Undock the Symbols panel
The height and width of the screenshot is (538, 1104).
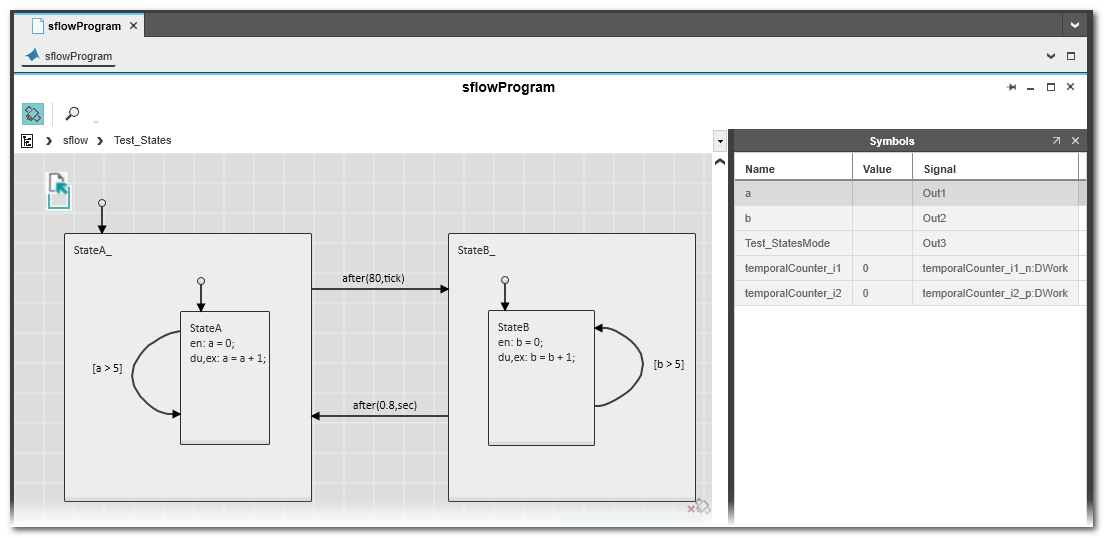[x=1056, y=141]
